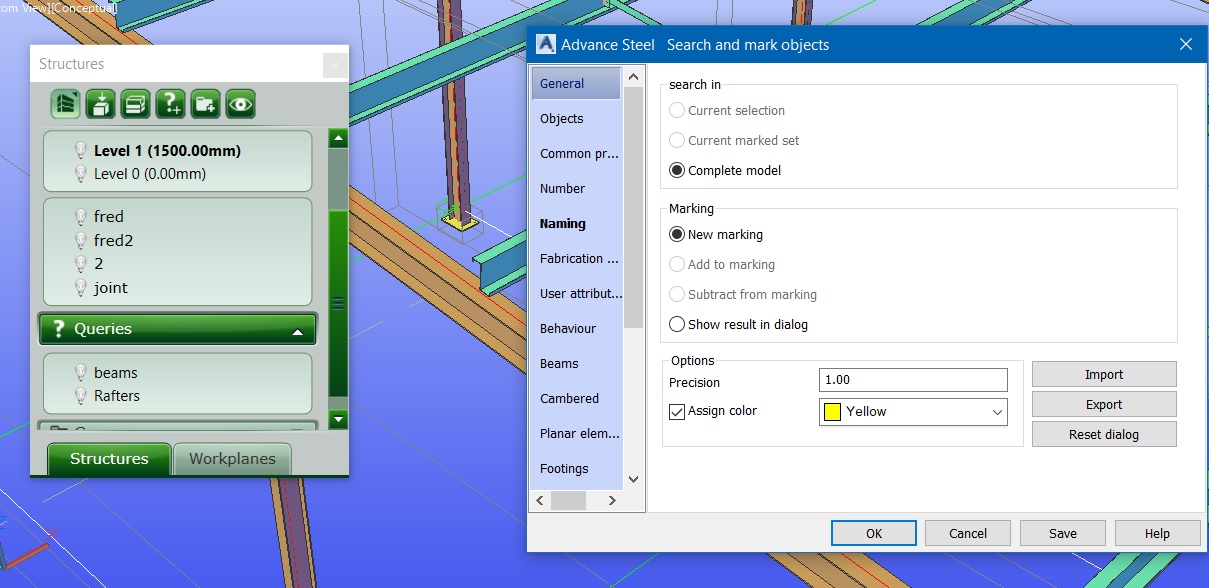Viewport: 1209px width, 588px height.
Task: Select the Complete model radio button
Action: (677, 170)
